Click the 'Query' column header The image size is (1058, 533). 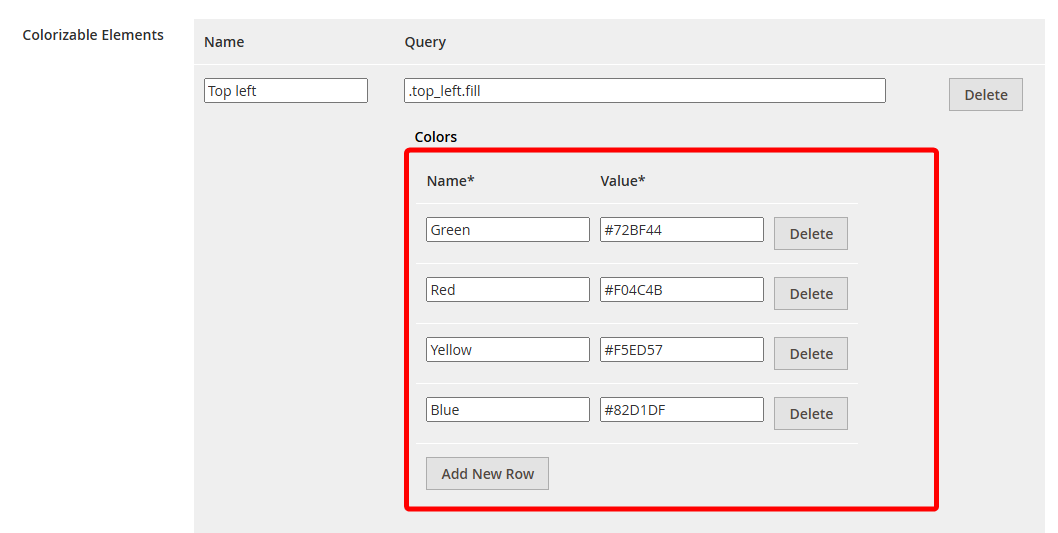(x=425, y=42)
